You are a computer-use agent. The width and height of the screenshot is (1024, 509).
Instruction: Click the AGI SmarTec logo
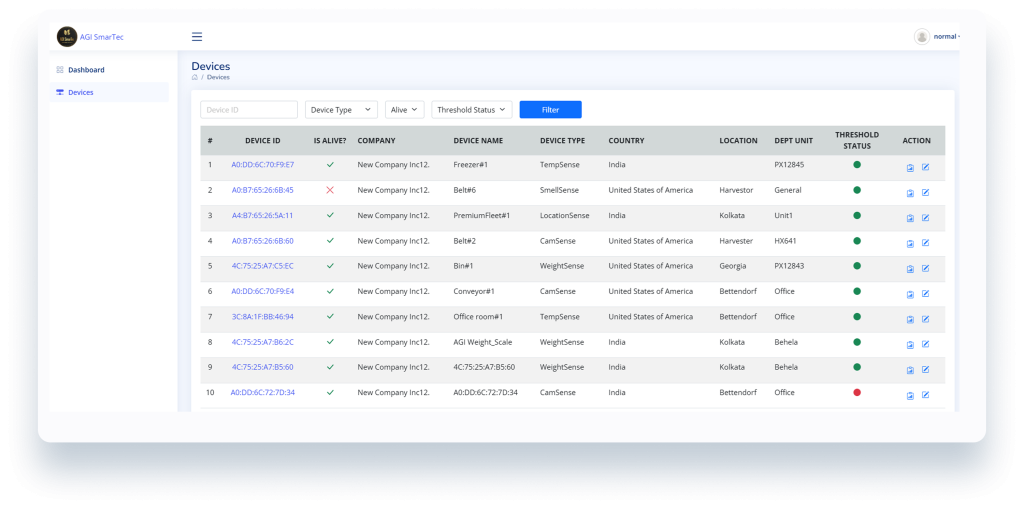tap(67, 37)
